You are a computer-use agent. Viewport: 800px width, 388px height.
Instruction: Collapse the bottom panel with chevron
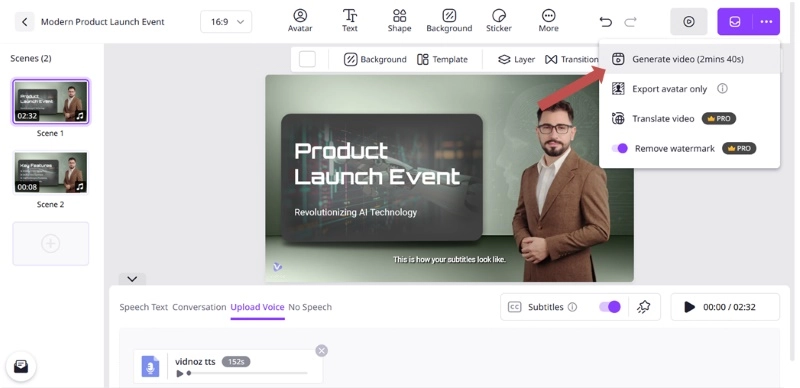click(x=132, y=279)
